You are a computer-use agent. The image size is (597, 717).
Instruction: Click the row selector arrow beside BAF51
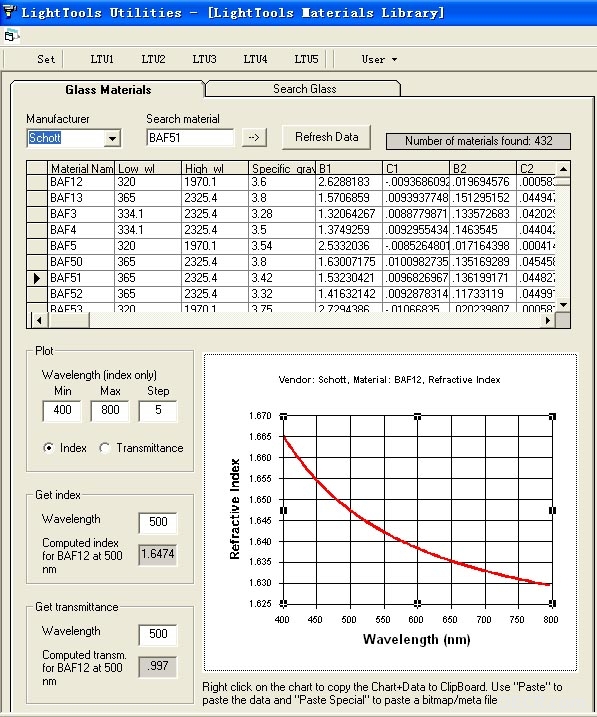point(37,278)
